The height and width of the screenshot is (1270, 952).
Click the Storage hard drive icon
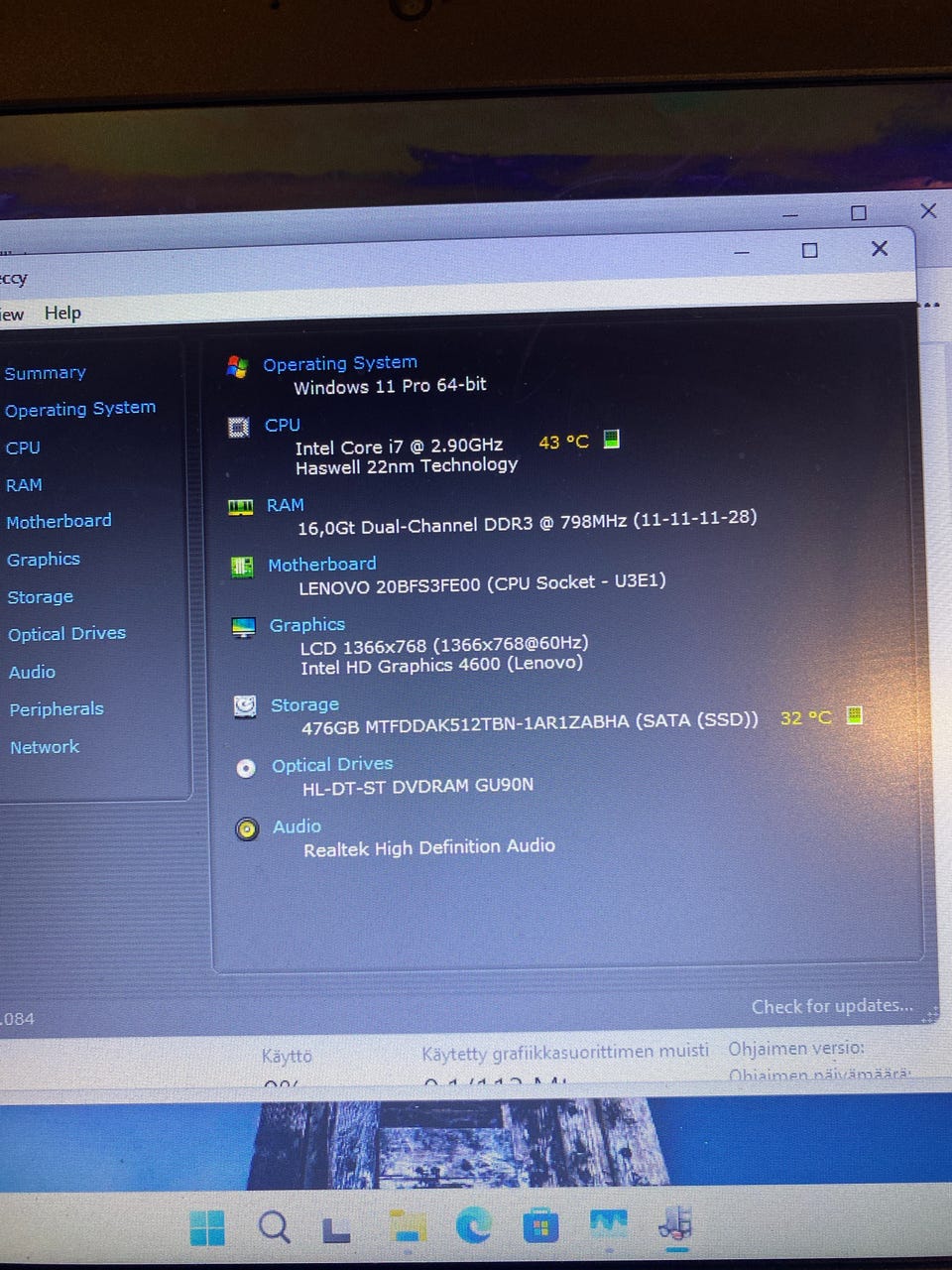tap(245, 706)
